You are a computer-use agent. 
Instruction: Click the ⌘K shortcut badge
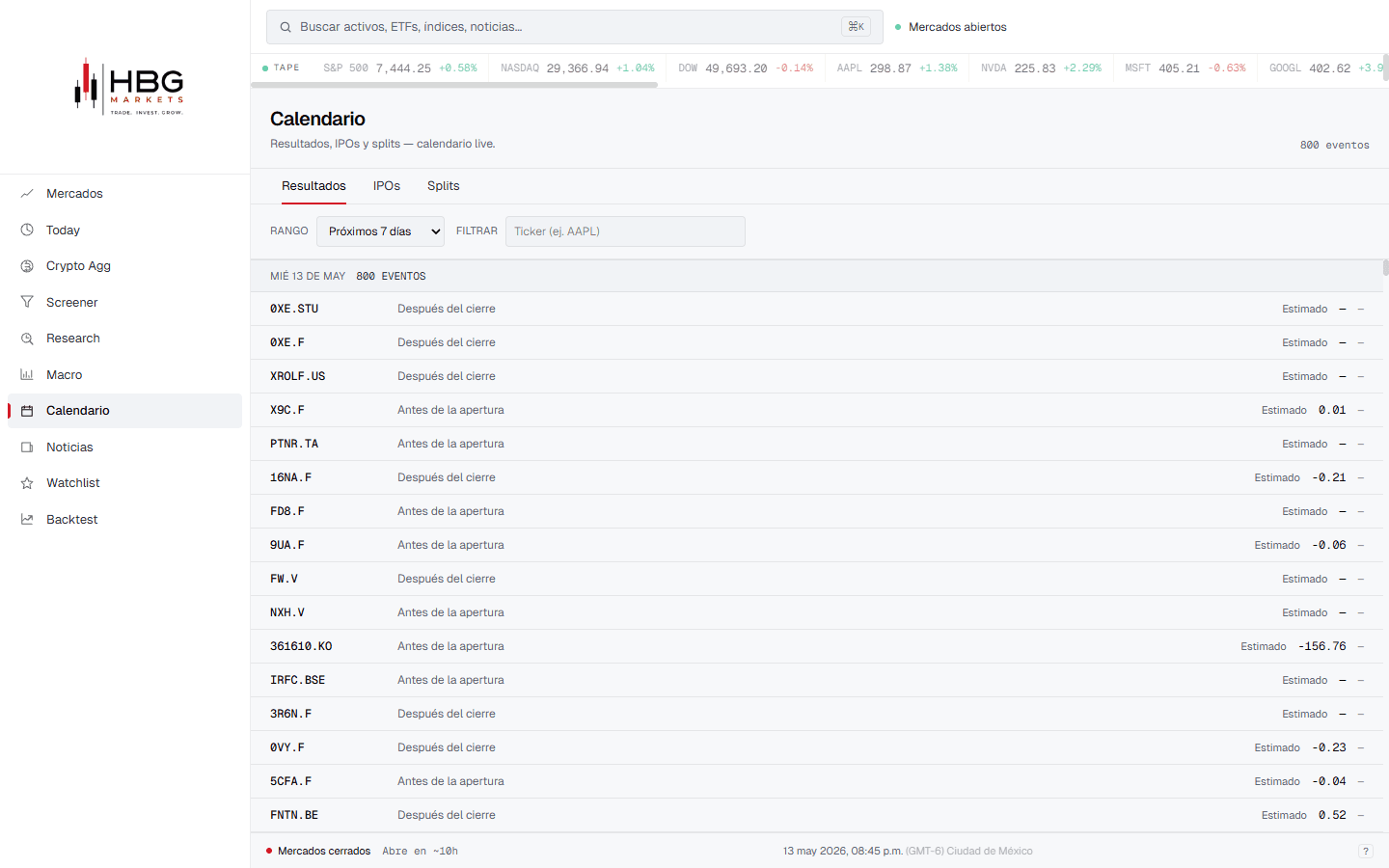coord(856,27)
